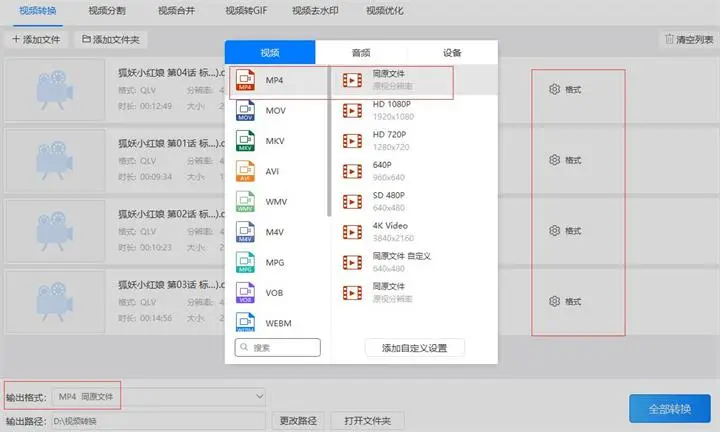720x432 pixels.
Task: Open format settings gear for 第01话 video
Action: [x=554, y=160]
